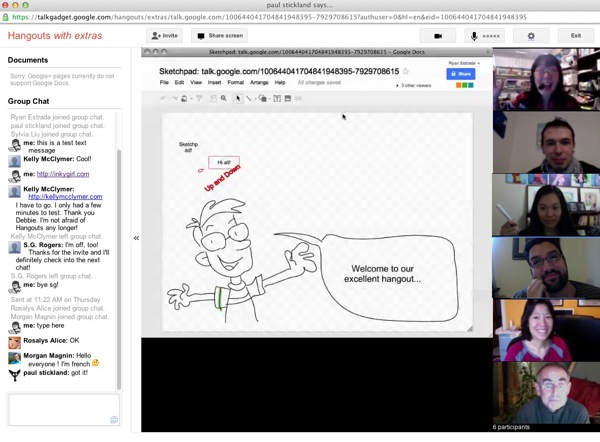Select video of smiling woman in red jacket
Image resolution: width=600 pixels, height=442 pixels.
point(546,330)
